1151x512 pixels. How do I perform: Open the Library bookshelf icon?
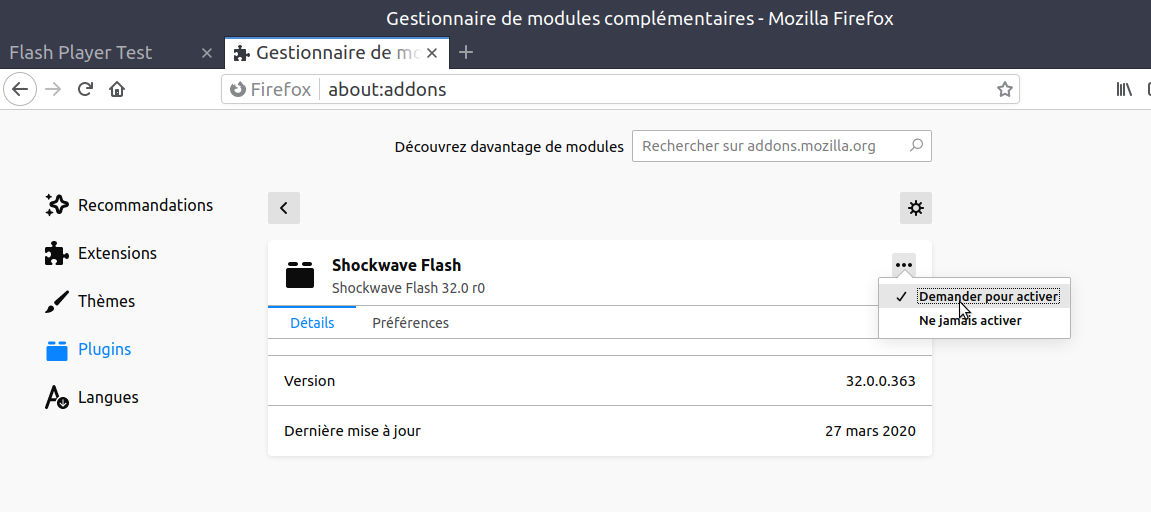pos(1124,89)
